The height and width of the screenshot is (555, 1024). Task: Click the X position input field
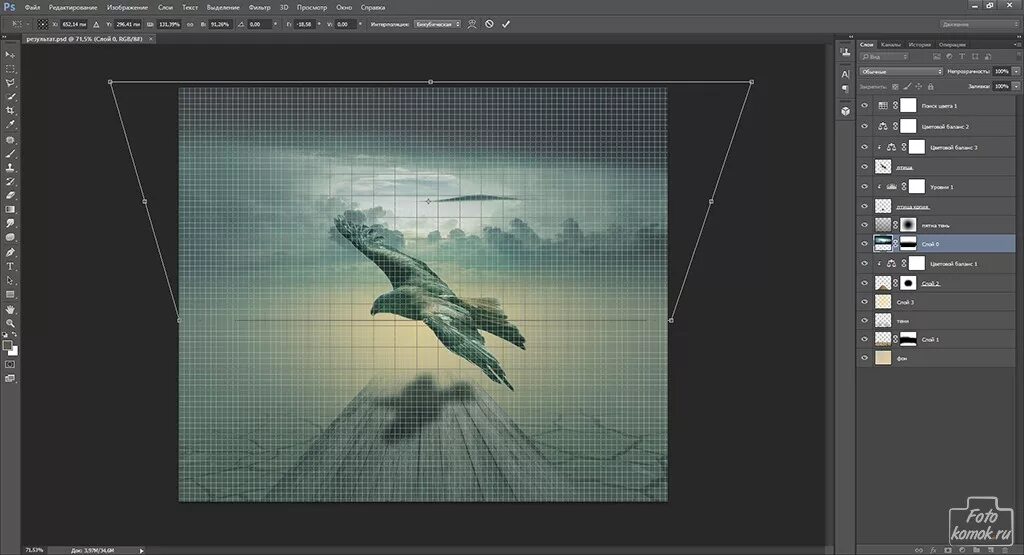[x=74, y=24]
